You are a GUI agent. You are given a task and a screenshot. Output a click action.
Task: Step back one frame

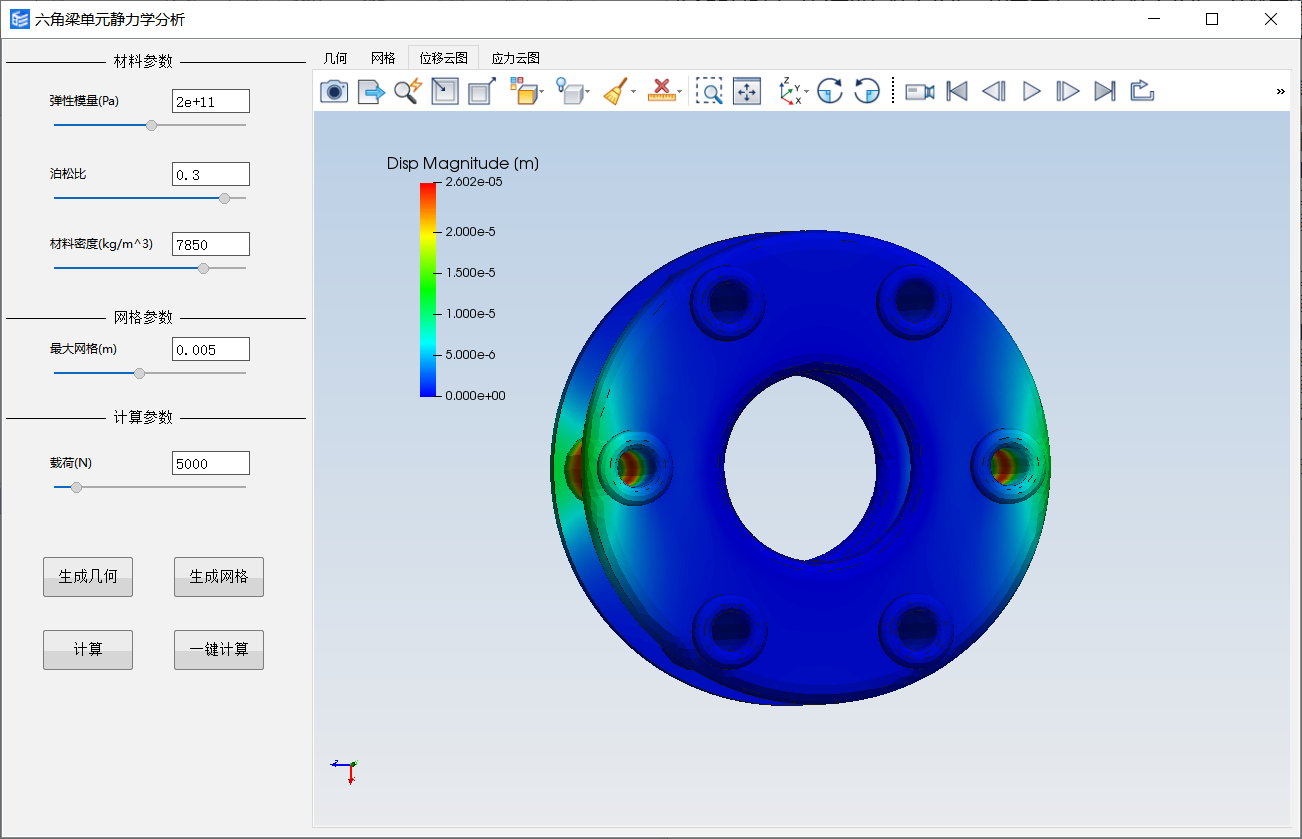[x=994, y=92]
